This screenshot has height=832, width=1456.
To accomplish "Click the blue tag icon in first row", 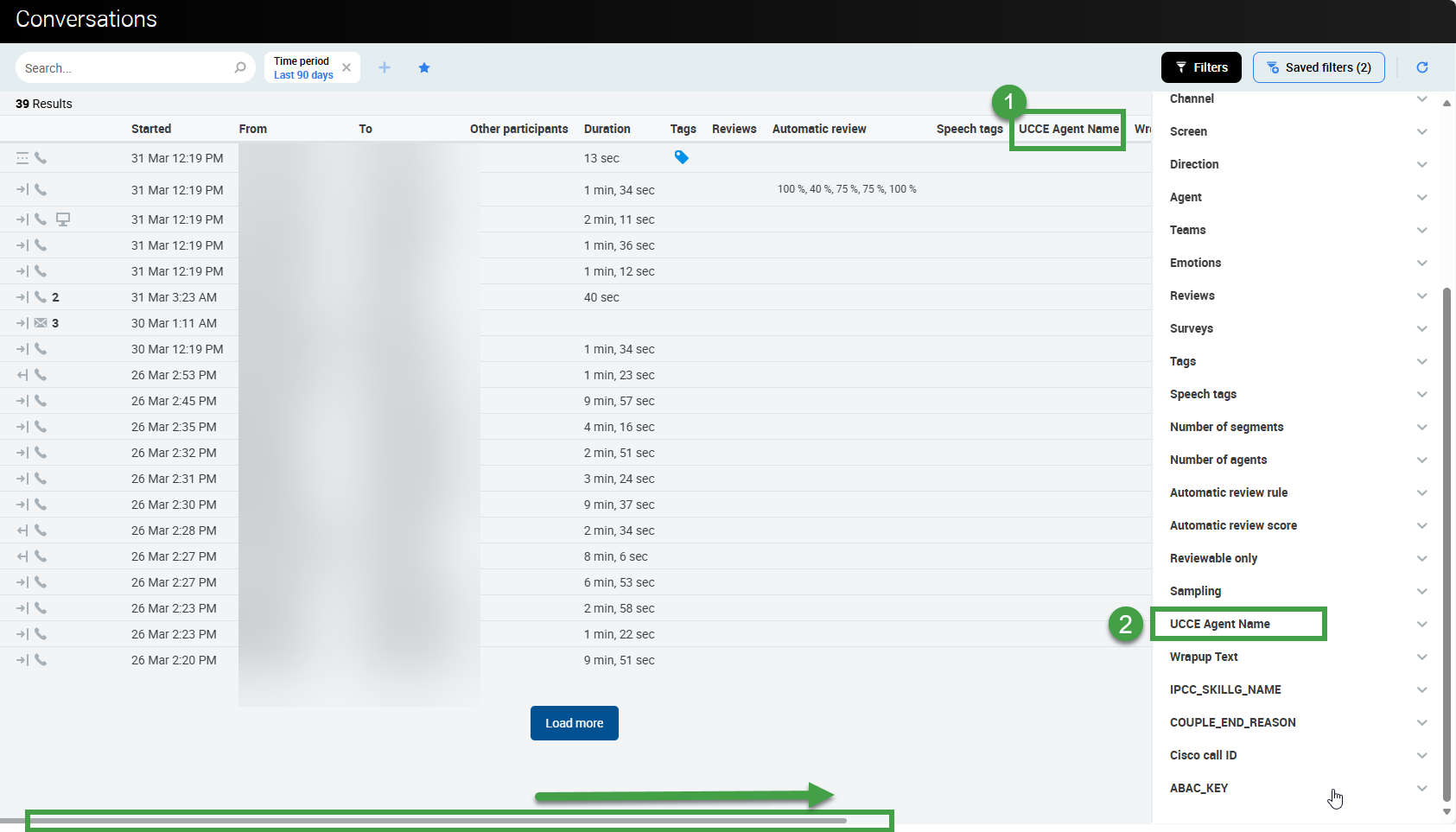I will [x=682, y=157].
